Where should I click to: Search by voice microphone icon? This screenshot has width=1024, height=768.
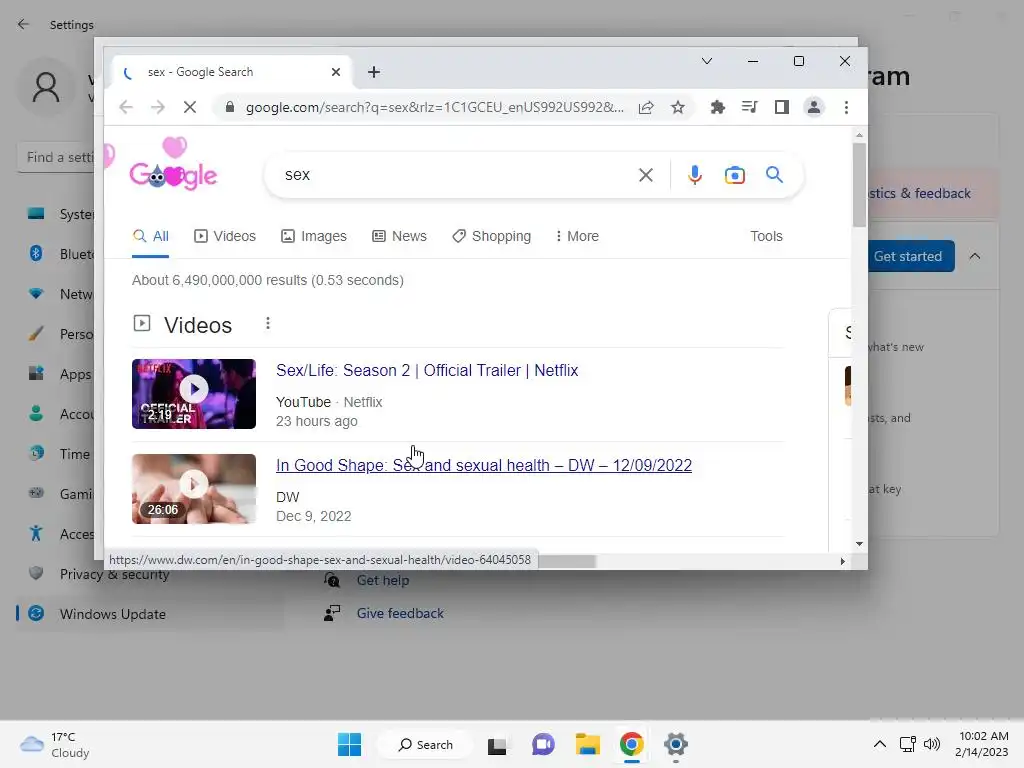(x=695, y=175)
